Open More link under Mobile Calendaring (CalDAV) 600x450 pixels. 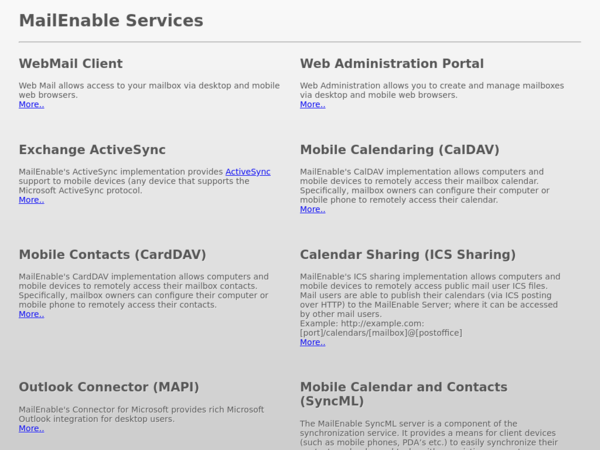313,209
